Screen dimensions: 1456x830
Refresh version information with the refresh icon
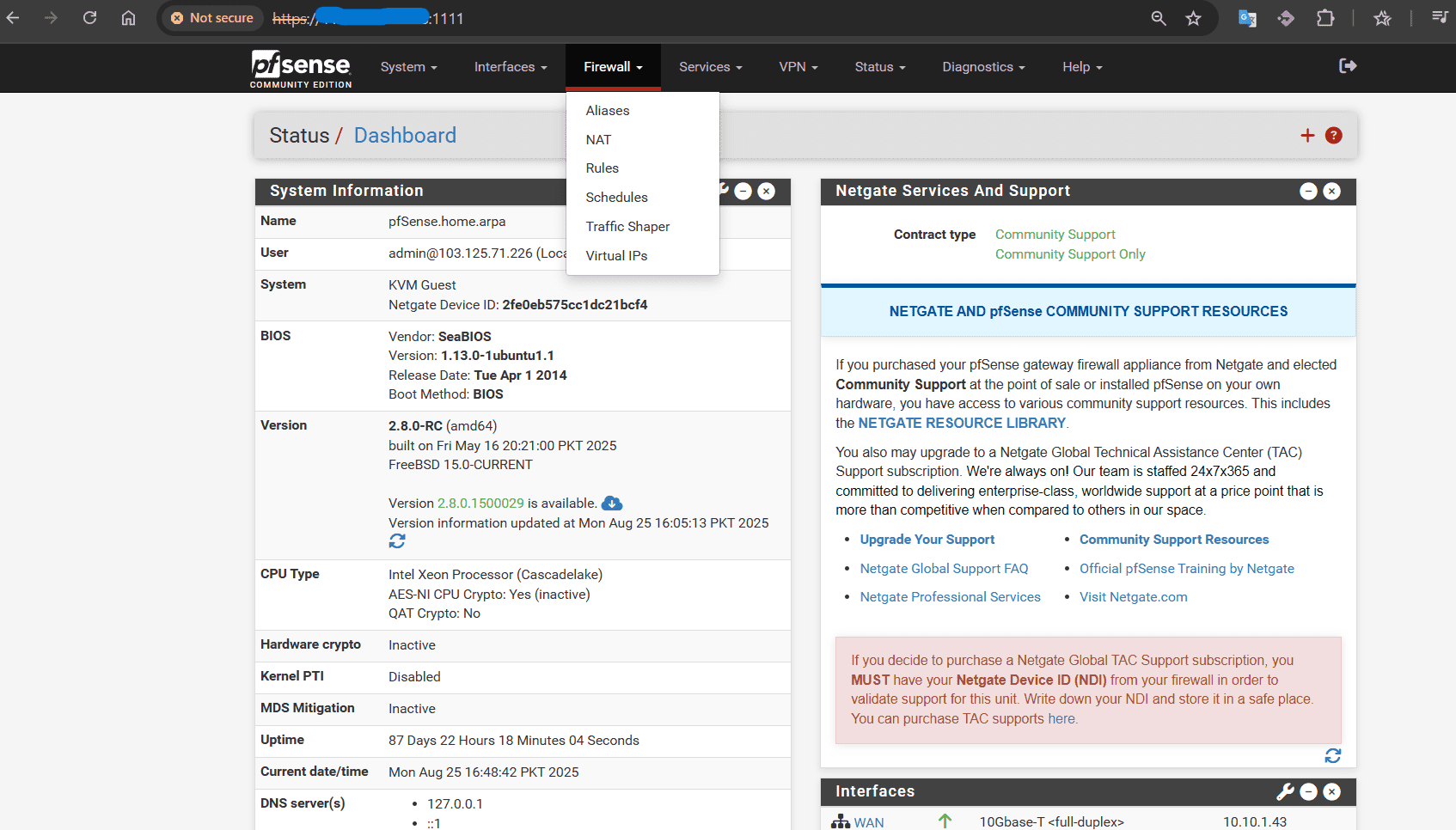pos(397,541)
